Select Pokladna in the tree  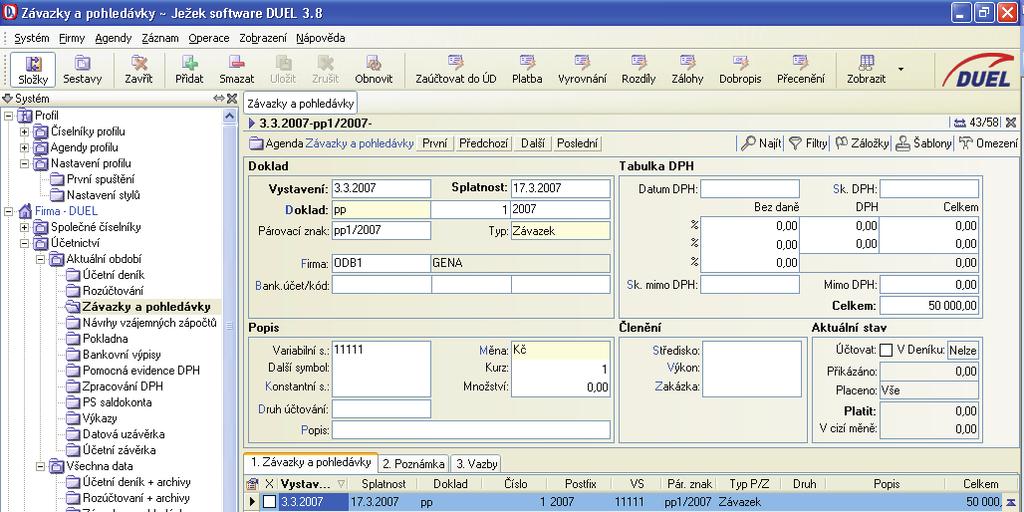pos(105,338)
